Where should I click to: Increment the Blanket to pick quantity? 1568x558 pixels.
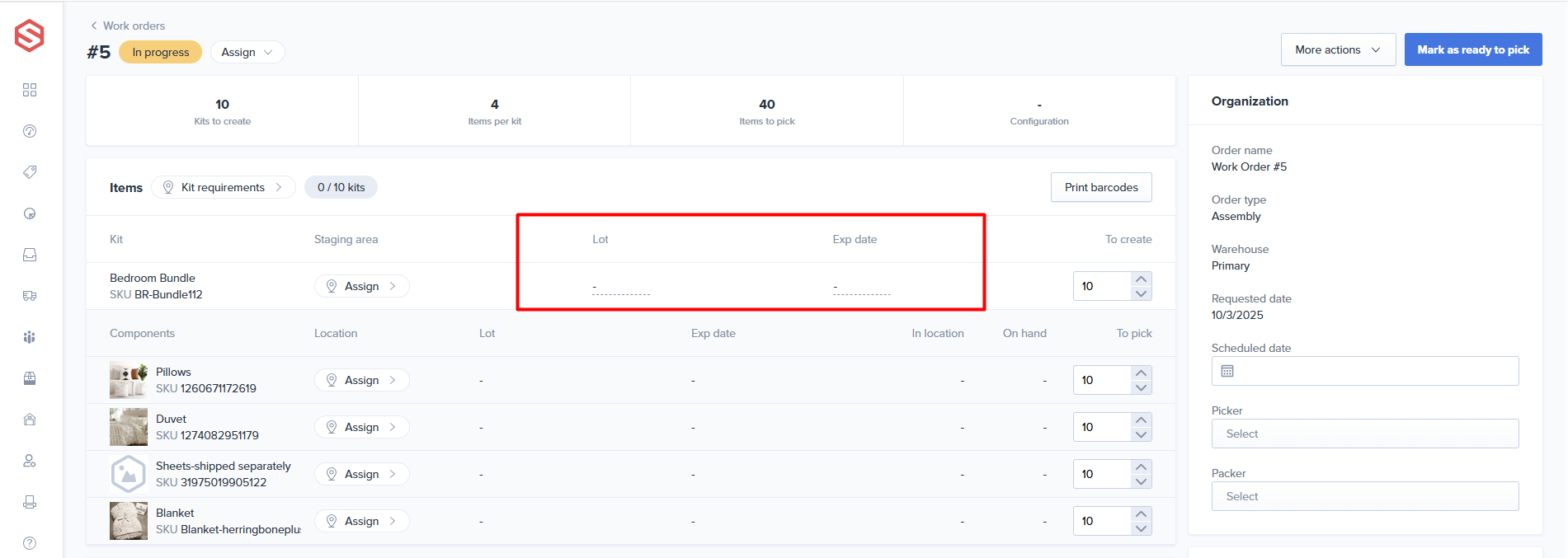(1141, 513)
